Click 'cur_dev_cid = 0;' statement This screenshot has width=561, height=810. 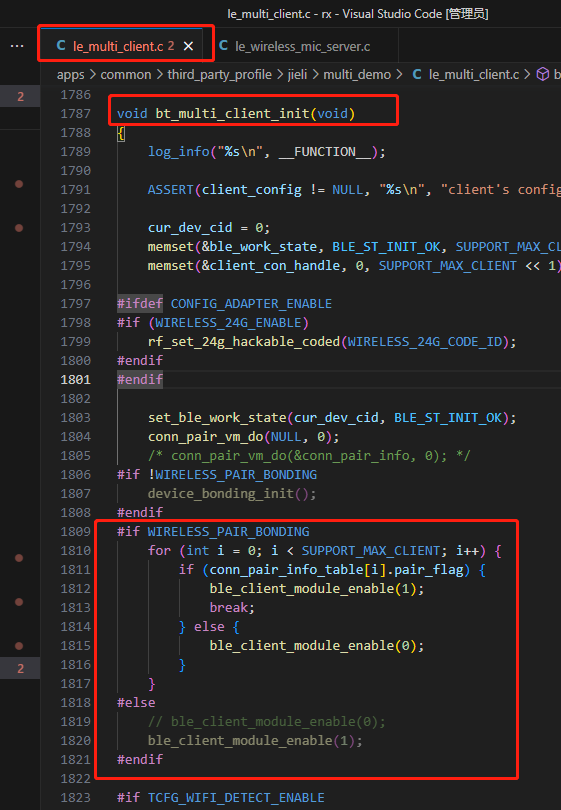point(209,228)
